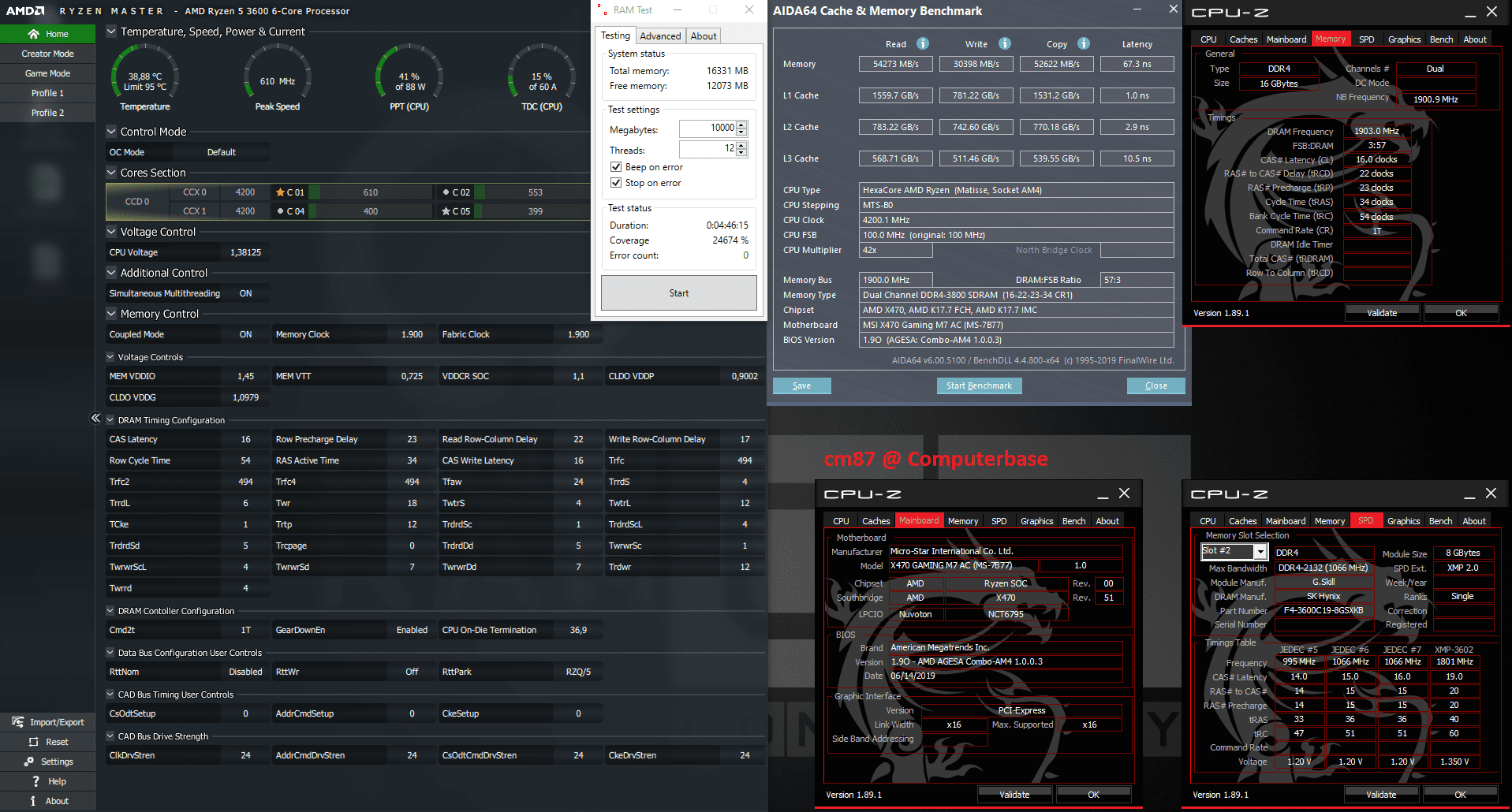The height and width of the screenshot is (812, 1512).
Task: Toggle Coupled Mode ON value
Action: 246,334
